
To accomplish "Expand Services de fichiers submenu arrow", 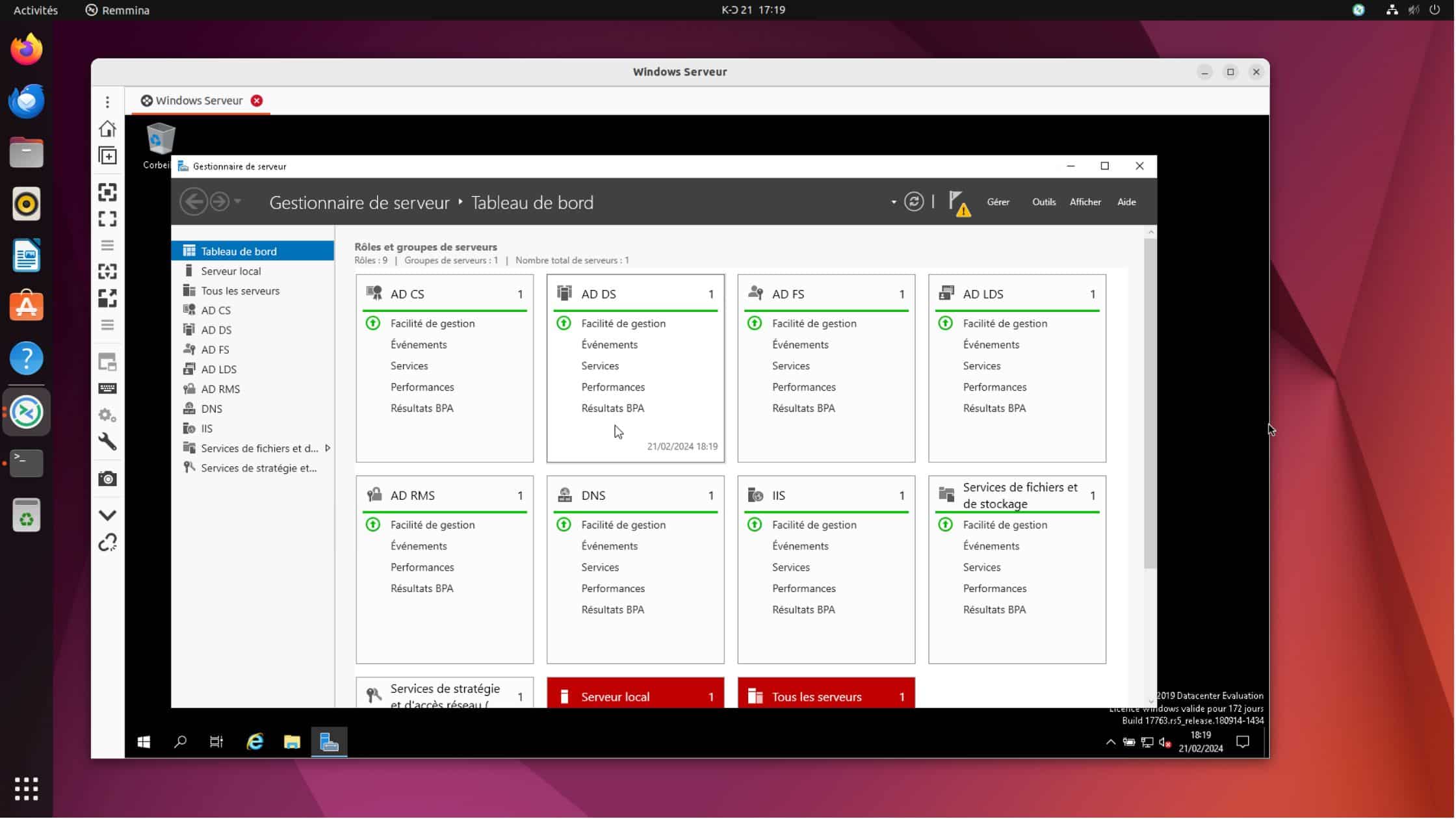I will pos(328,448).
